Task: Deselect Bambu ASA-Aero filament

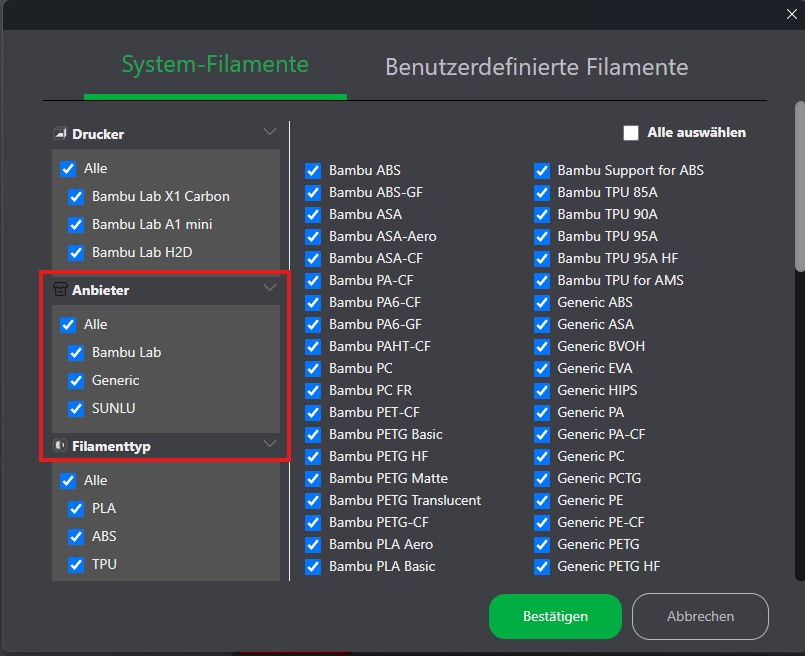Action: [313, 237]
